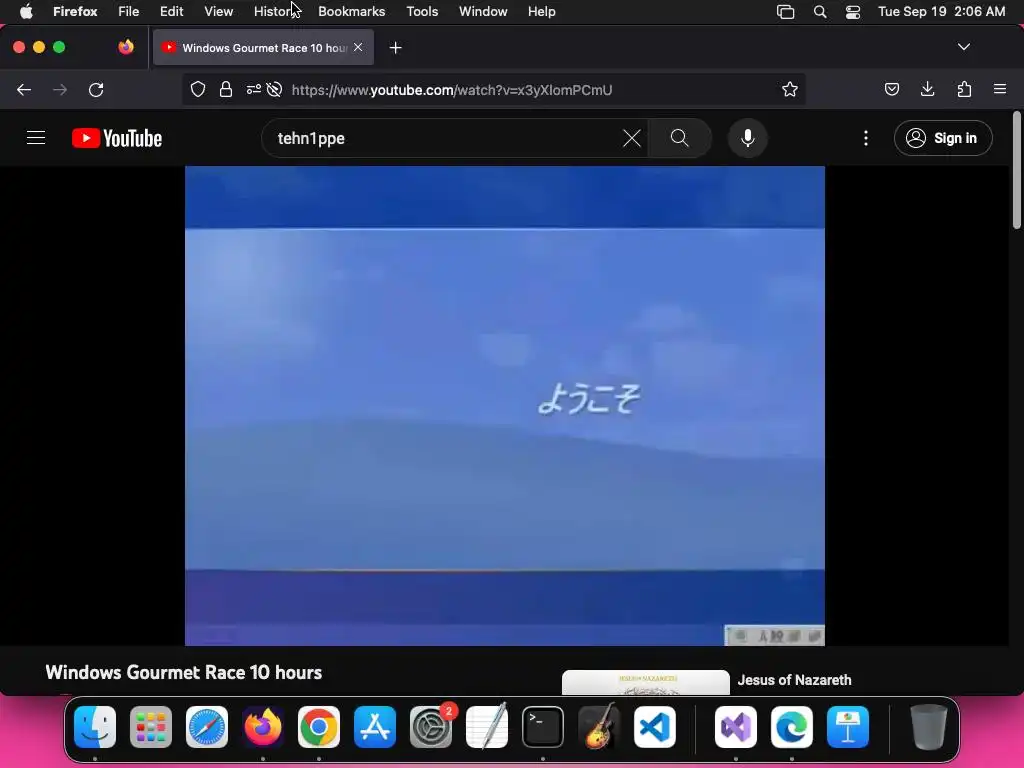The height and width of the screenshot is (768, 1024).
Task: Open Launchpad from the Dock
Action: (x=151, y=727)
